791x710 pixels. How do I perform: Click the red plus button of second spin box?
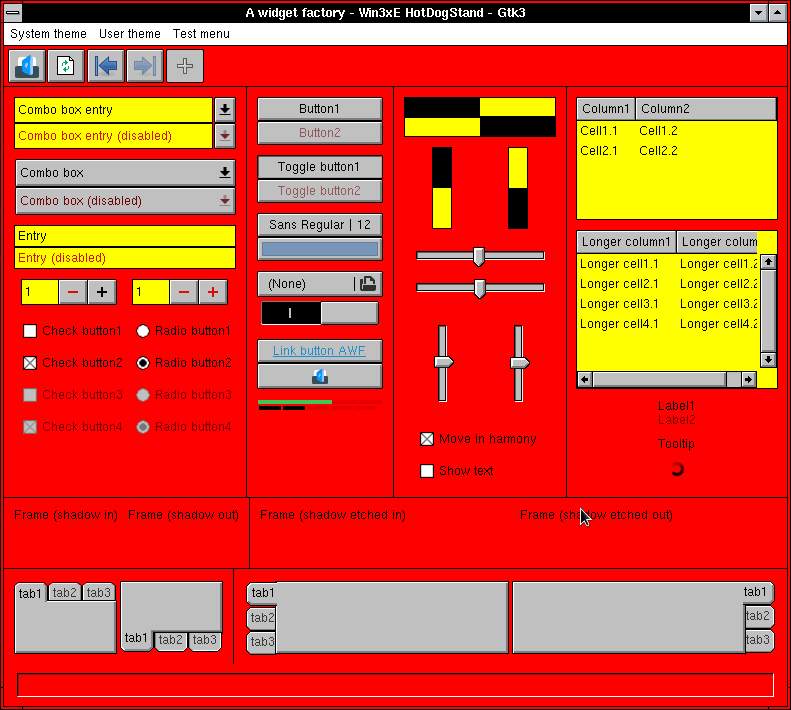[x=213, y=292]
